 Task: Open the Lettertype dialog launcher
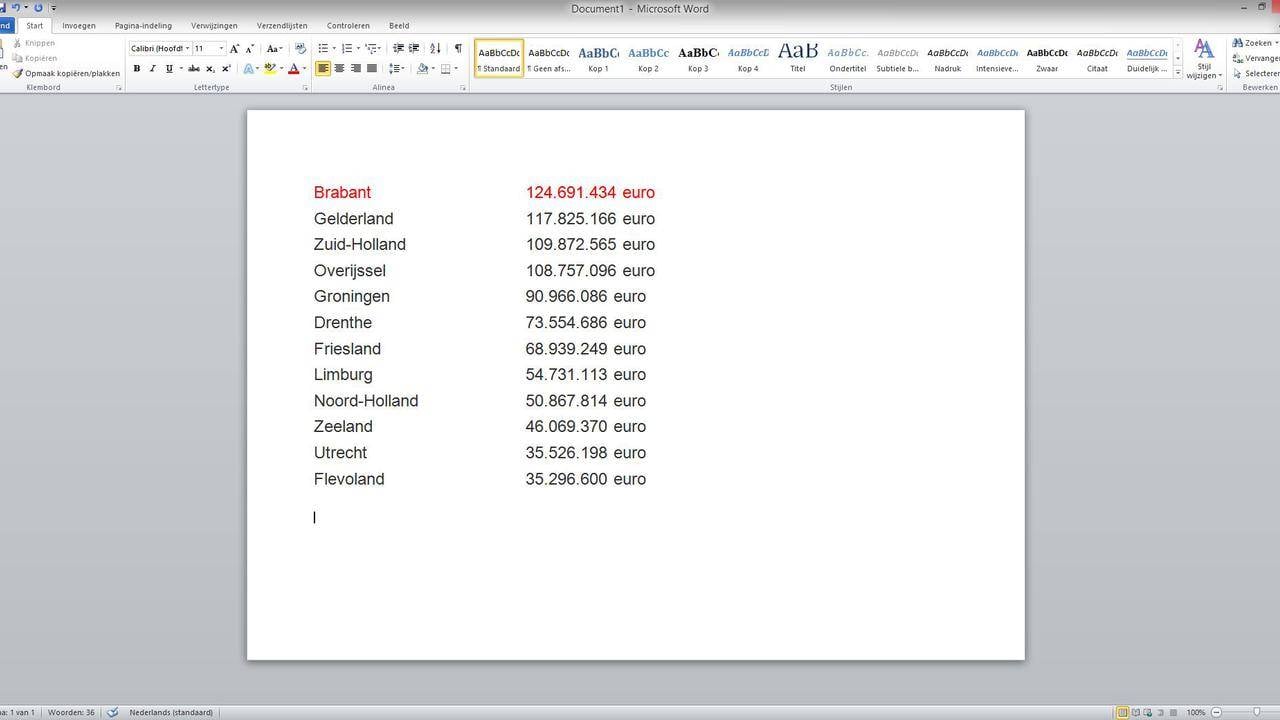pyautogui.click(x=305, y=88)
